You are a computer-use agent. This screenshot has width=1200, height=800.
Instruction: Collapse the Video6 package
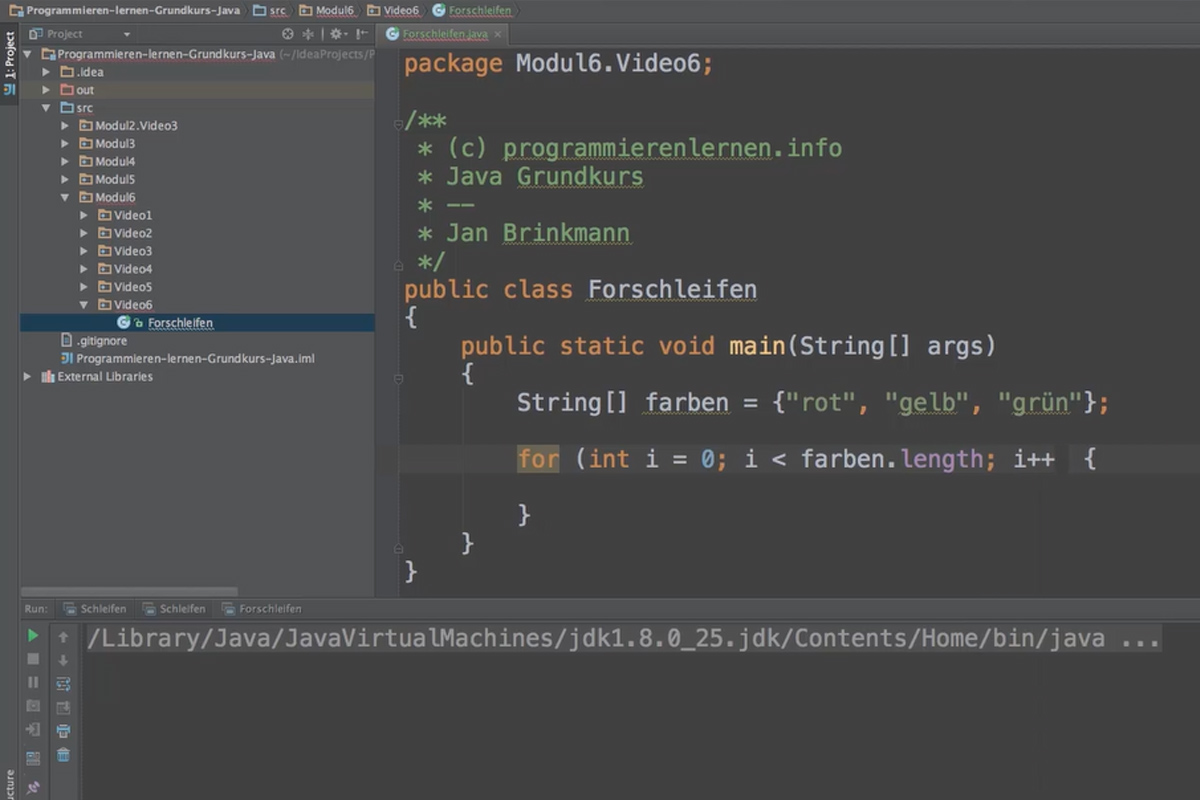tap(84, 305)
